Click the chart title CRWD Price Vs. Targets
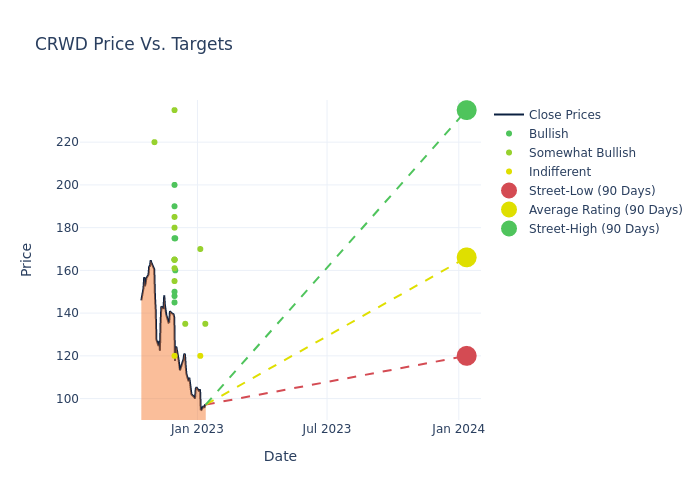This screenshot has height=500, width=700. [134, 44]
